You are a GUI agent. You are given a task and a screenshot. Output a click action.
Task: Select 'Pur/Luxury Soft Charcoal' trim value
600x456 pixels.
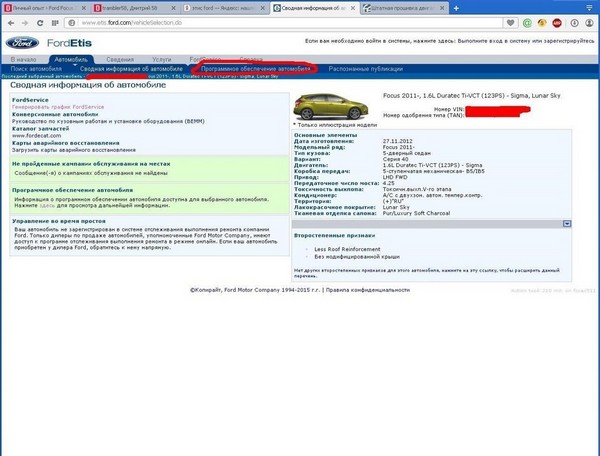[416, 213]
